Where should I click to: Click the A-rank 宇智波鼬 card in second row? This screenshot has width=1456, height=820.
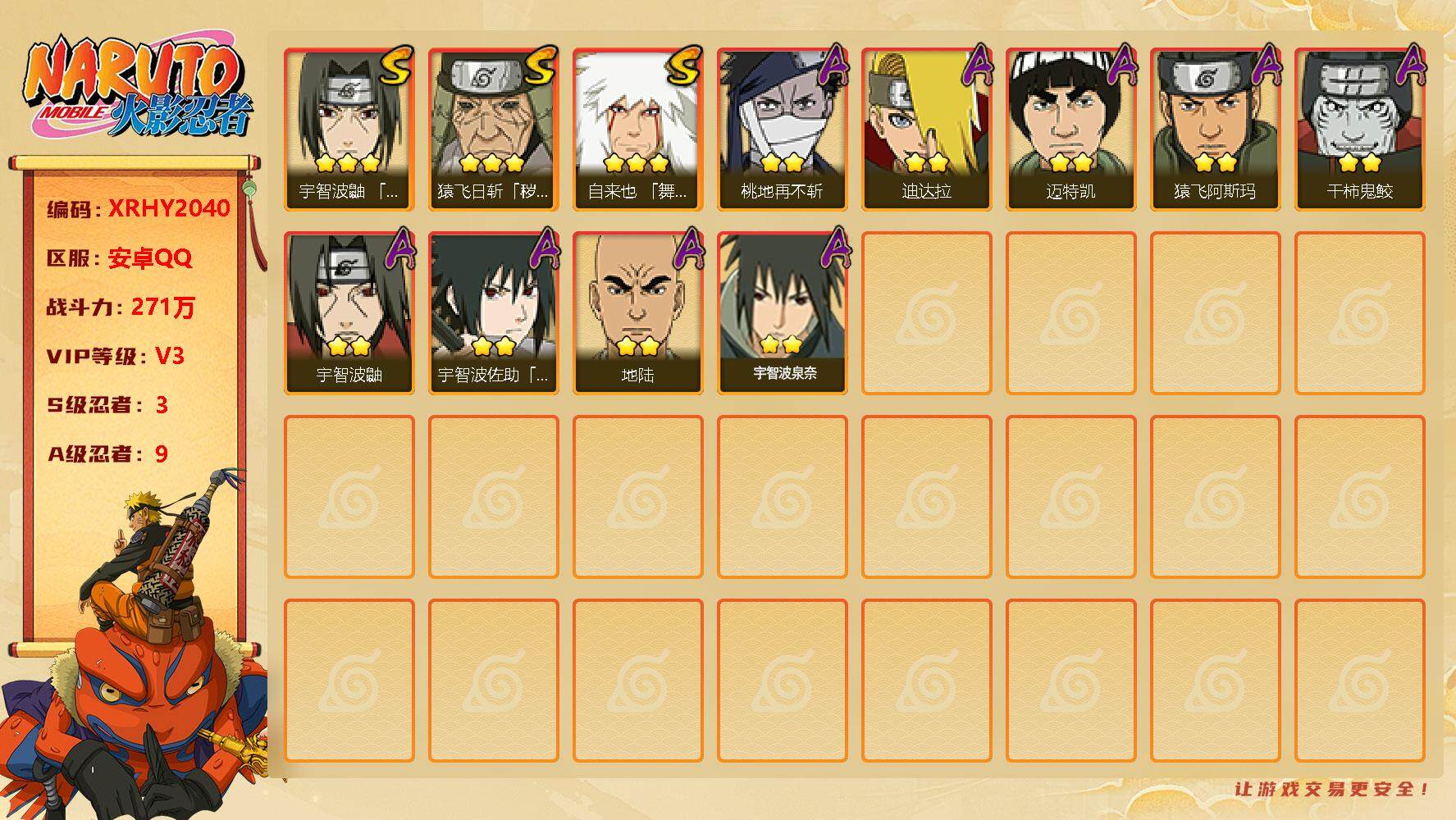[349, 313]
